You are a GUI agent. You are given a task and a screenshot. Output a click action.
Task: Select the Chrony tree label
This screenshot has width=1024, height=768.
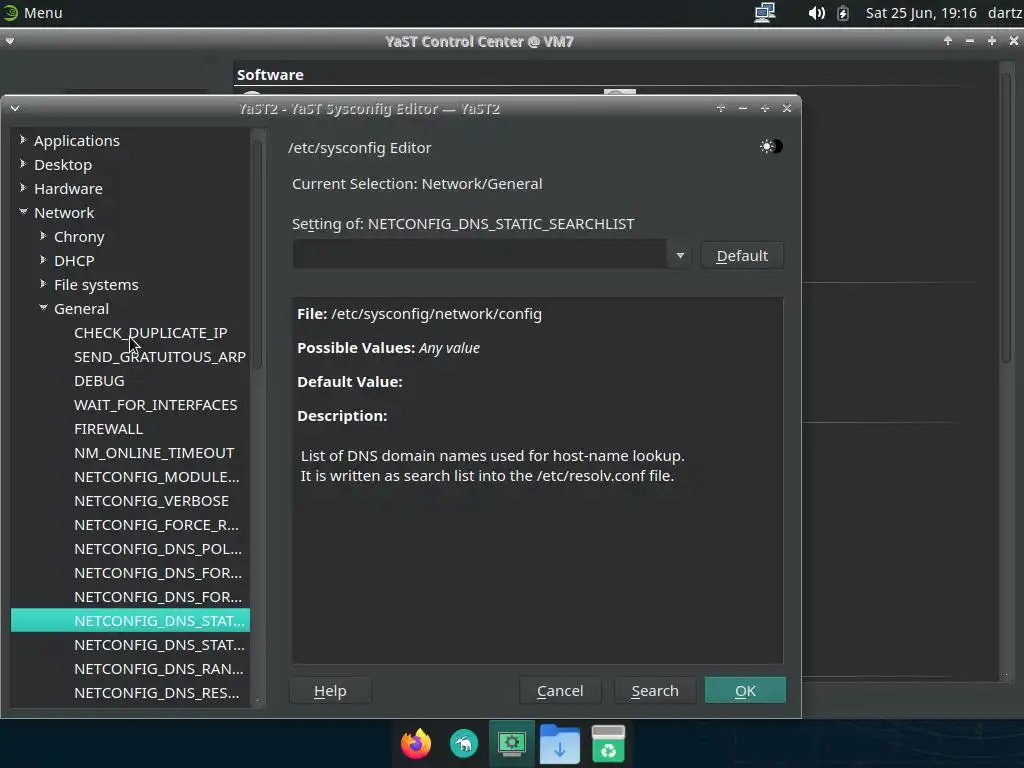click(79, 236)
